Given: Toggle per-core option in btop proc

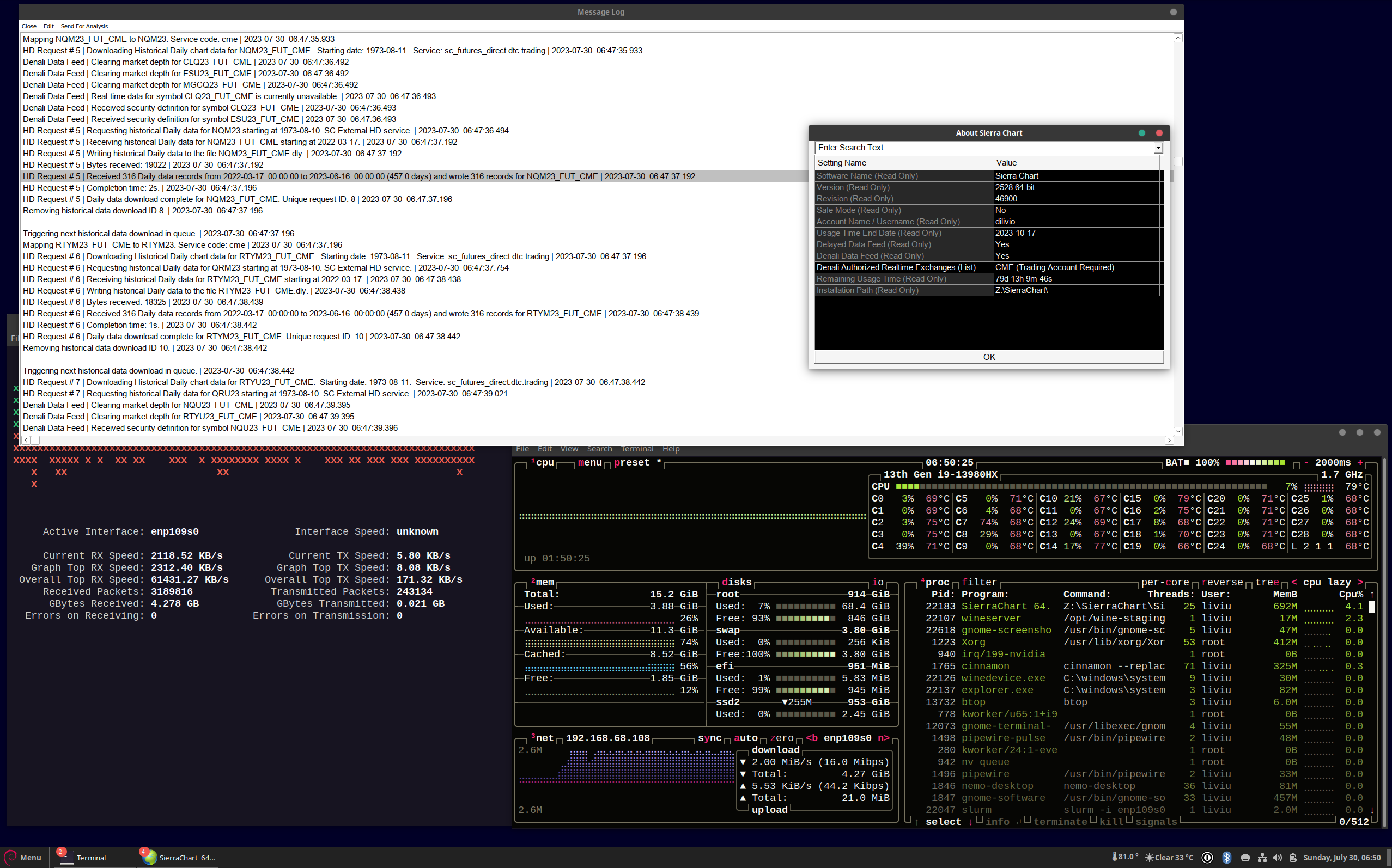Looking at the screenshot, I should pyautogui.click(x=1165, y=582).
